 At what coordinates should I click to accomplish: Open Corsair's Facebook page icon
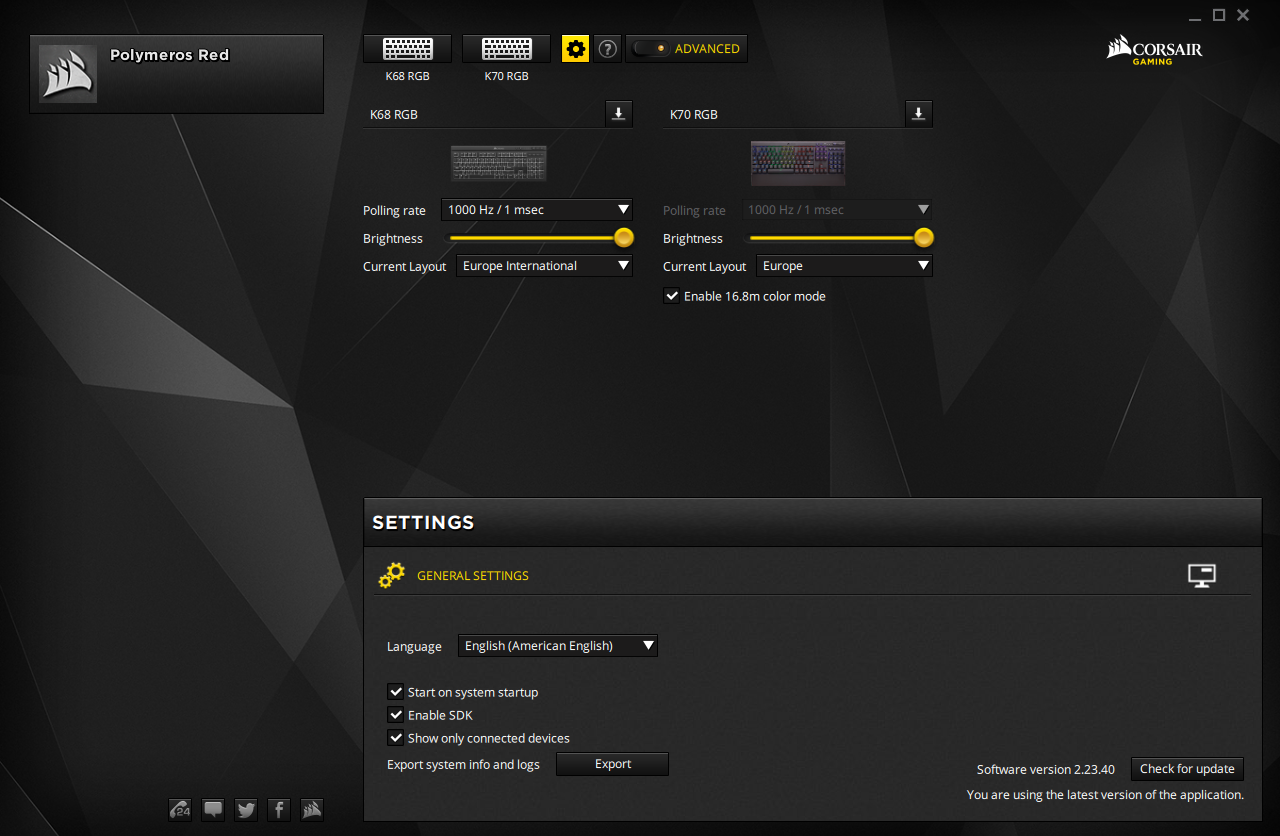[279, 810]
